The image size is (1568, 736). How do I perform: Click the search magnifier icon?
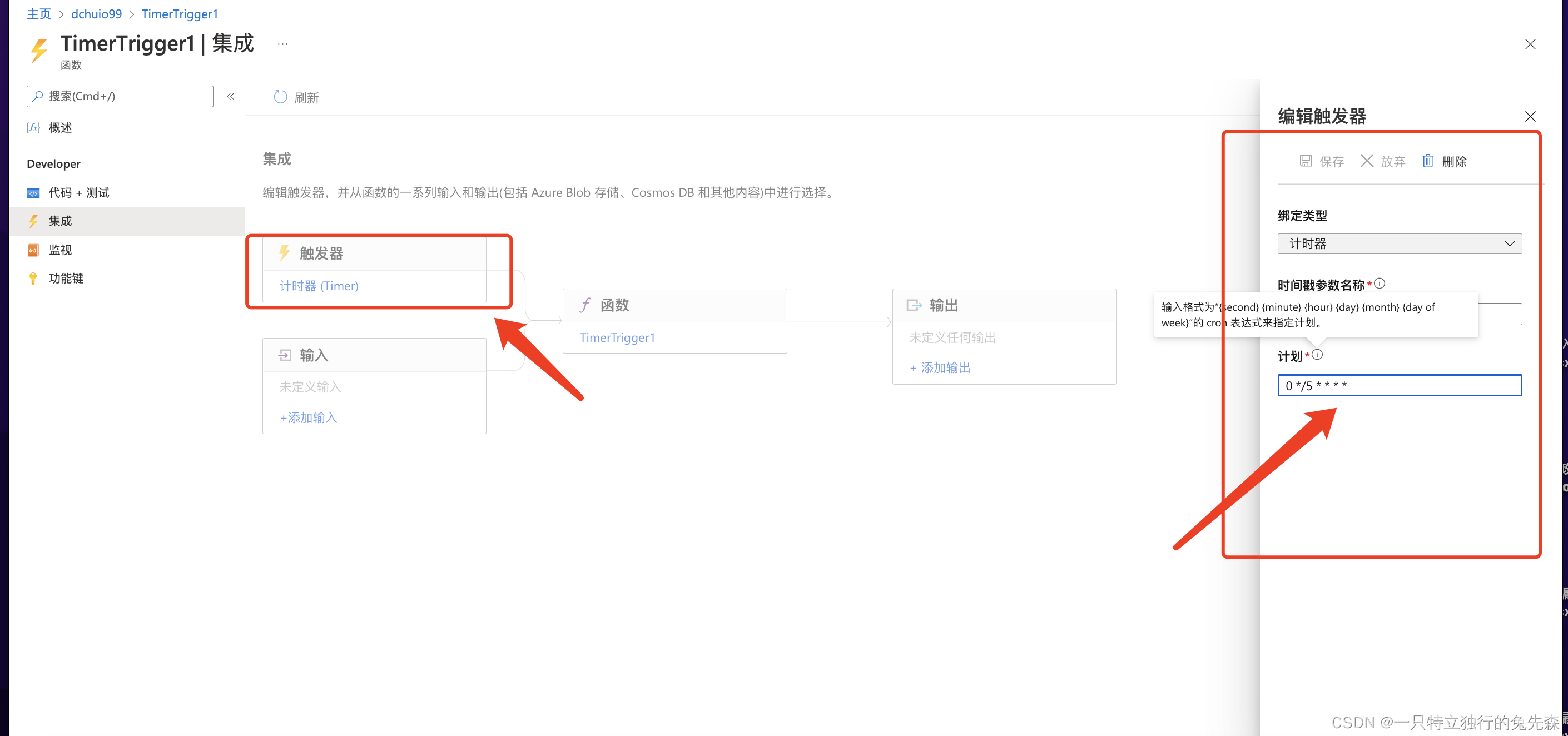[x=38, y=96]
